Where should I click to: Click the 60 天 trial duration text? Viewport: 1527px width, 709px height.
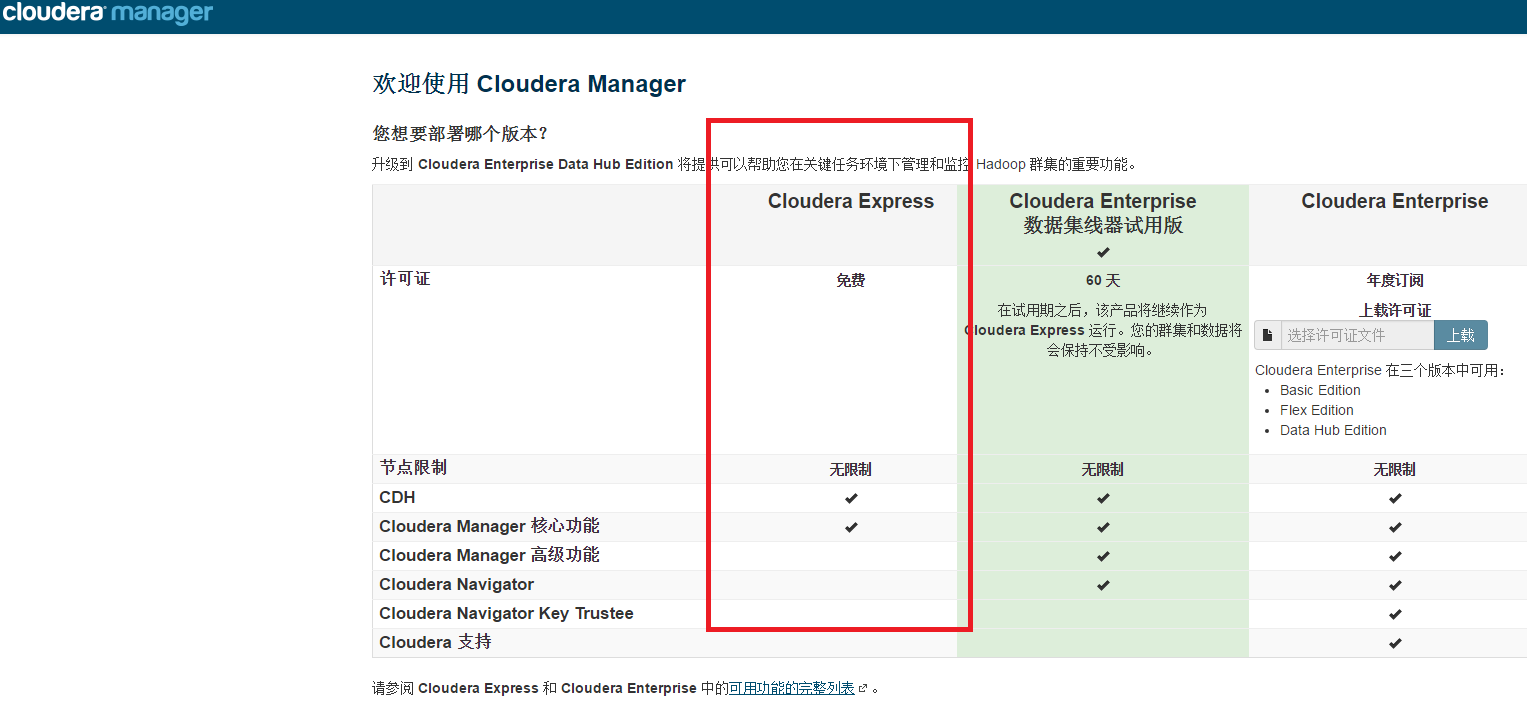tap(1103, 281)
